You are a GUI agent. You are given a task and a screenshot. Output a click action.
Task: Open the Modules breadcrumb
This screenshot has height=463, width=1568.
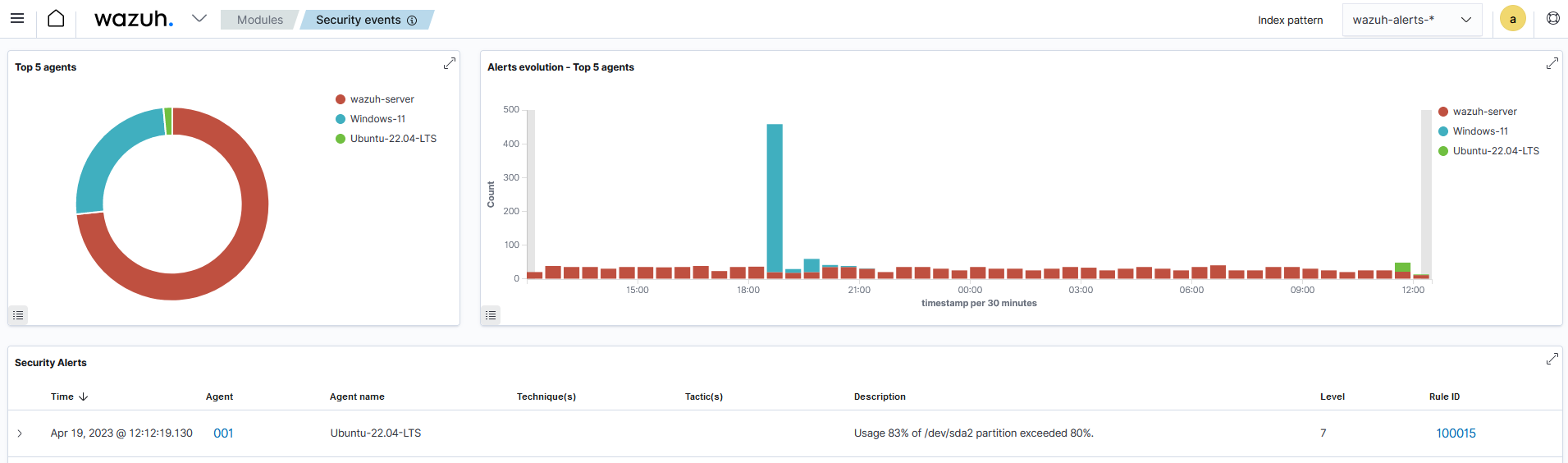point(259,20)
